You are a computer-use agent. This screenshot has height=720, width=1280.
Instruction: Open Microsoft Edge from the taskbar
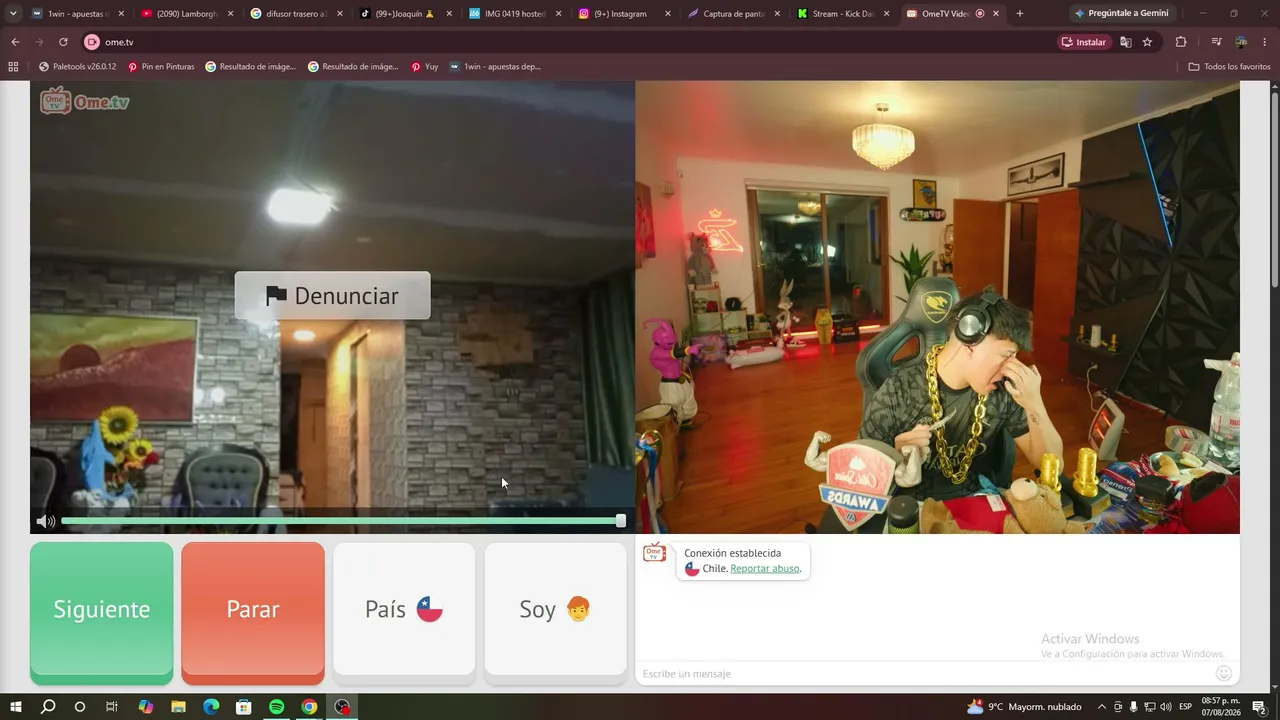point(211,707)
